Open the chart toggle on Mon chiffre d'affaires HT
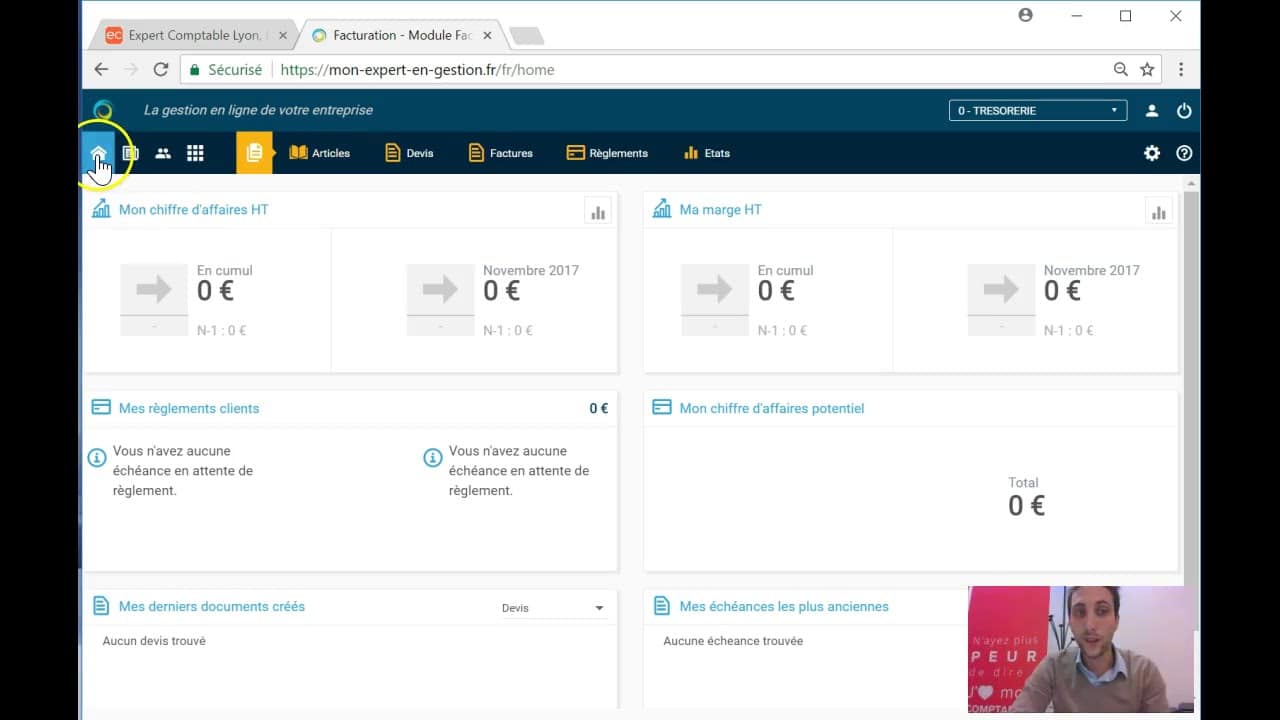This screenshot has width=1280, height=720. click(x=598, y=210)
